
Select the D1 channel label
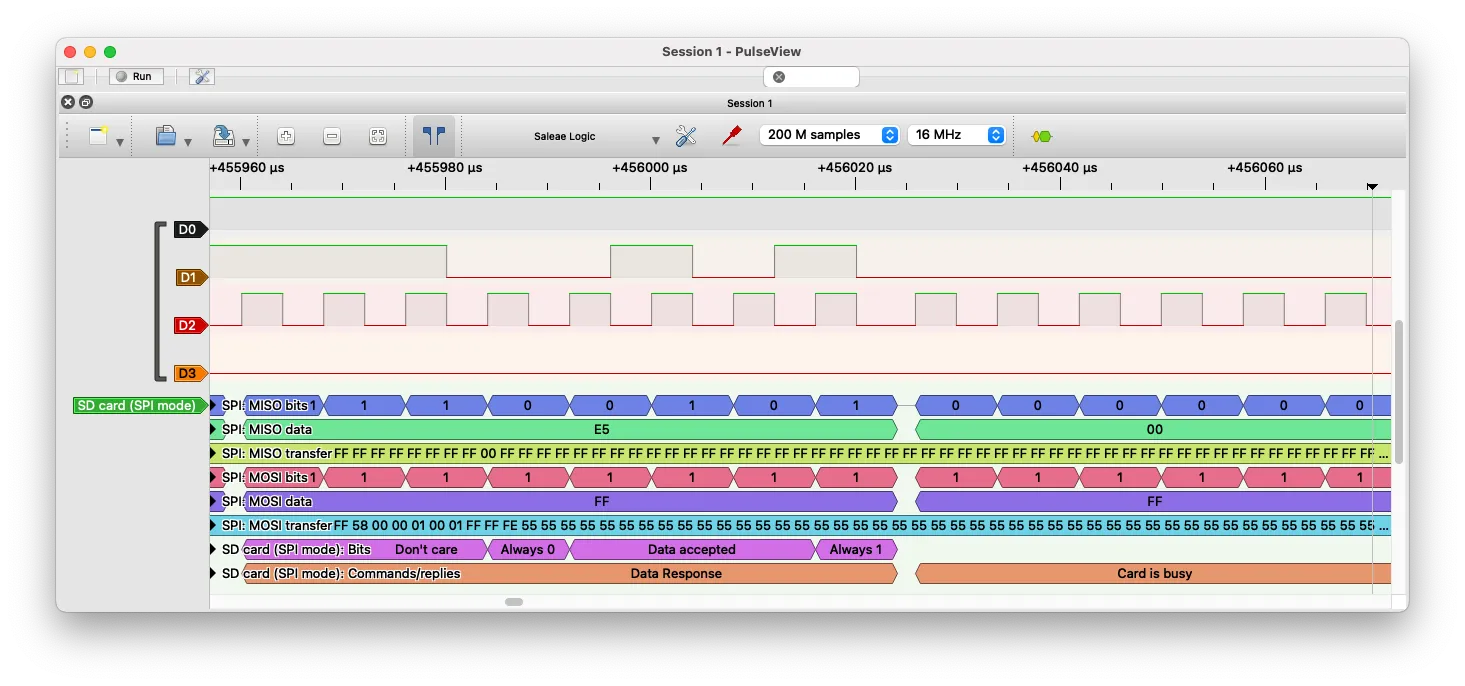191,277
